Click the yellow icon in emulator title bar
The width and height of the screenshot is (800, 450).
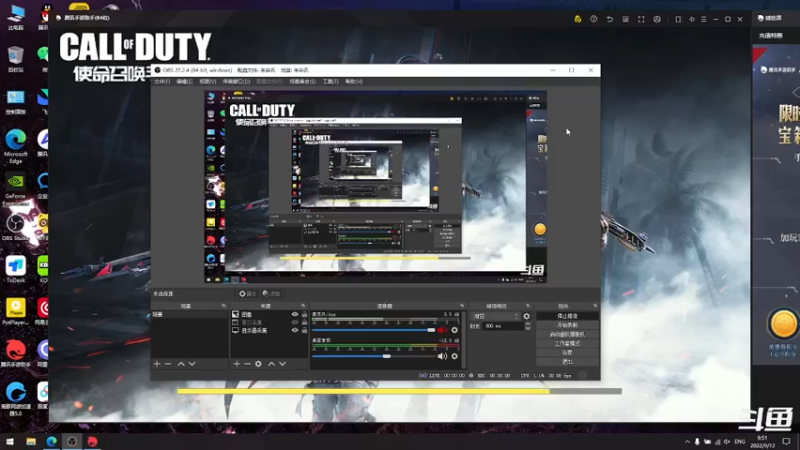pyautogui.click(x=578, y=19)
